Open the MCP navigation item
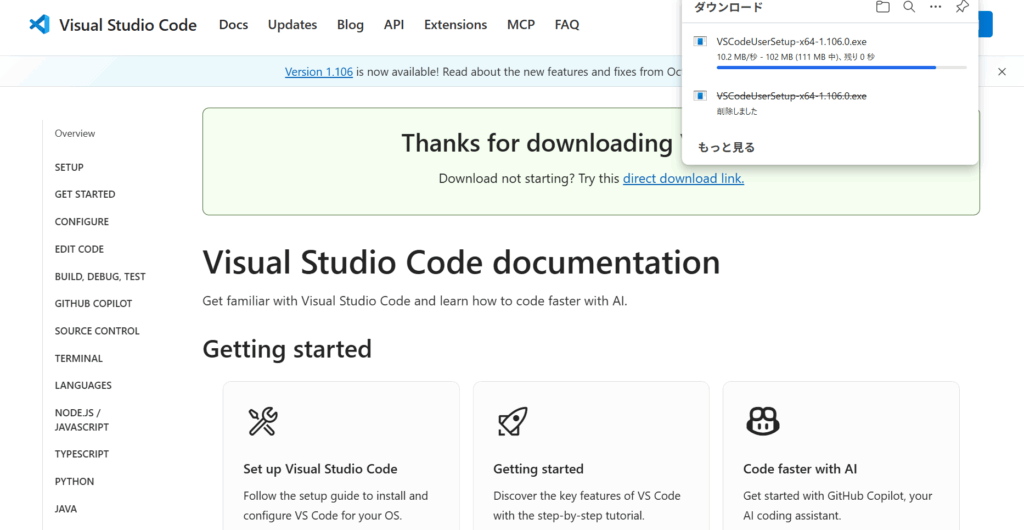 click(521, 25)
